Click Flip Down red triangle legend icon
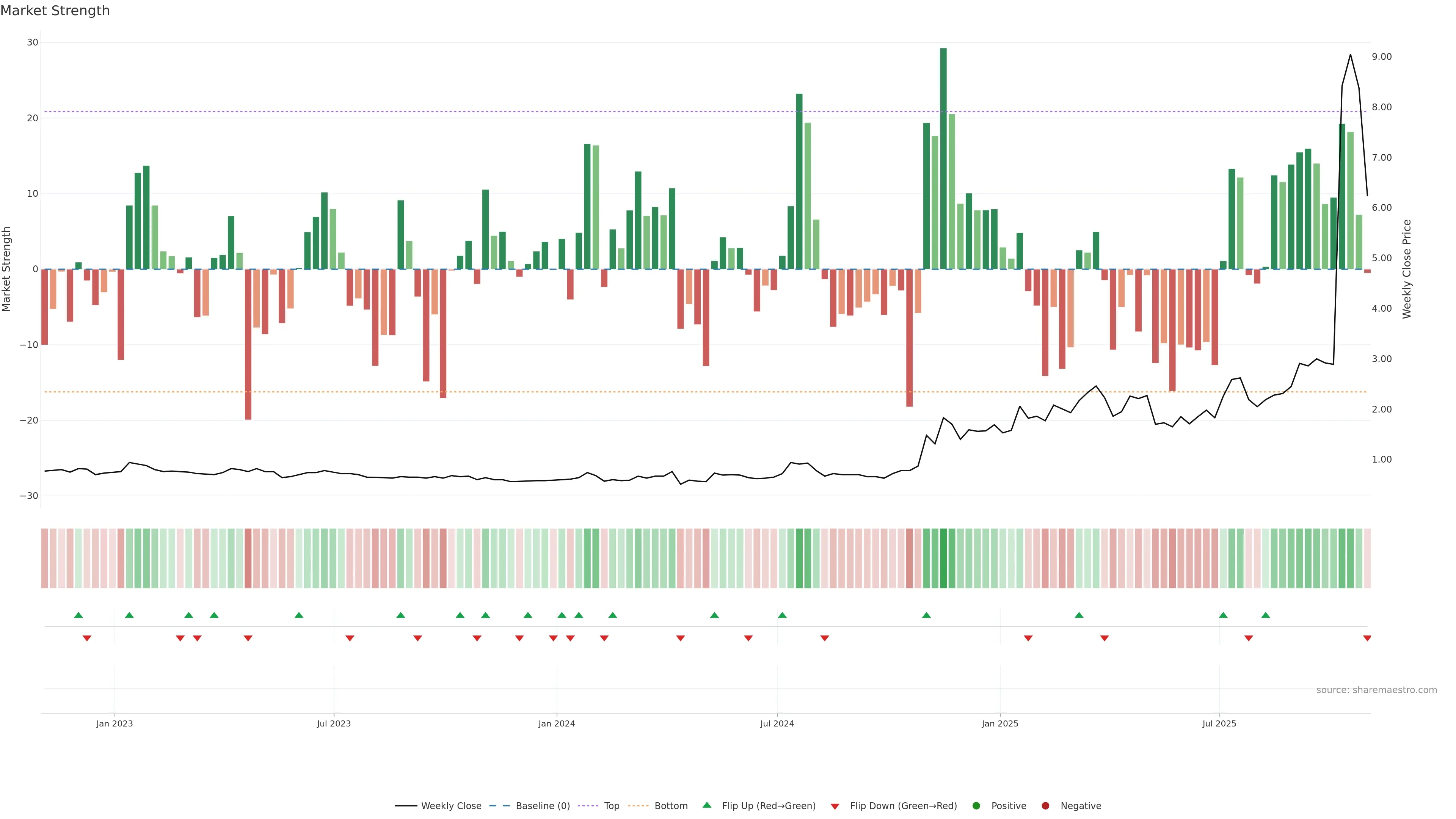1456x819 pixels. (835, 806)
